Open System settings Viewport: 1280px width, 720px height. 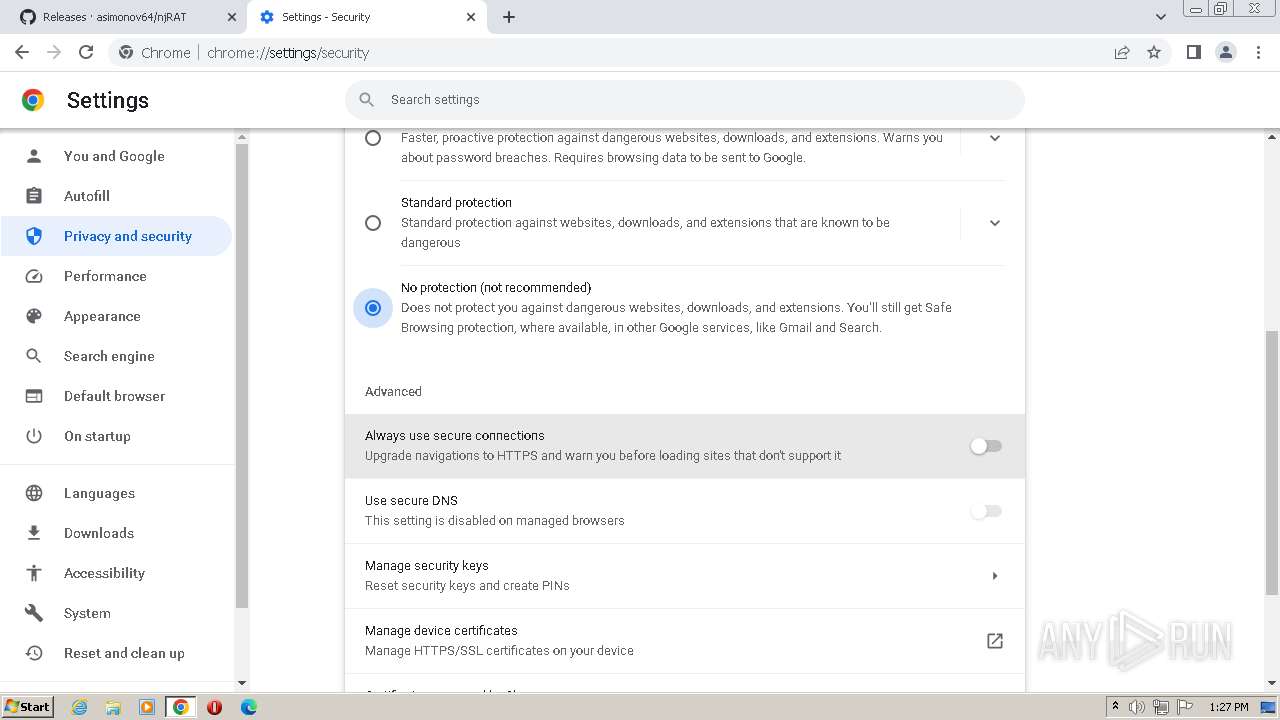(x=116, y=613)
